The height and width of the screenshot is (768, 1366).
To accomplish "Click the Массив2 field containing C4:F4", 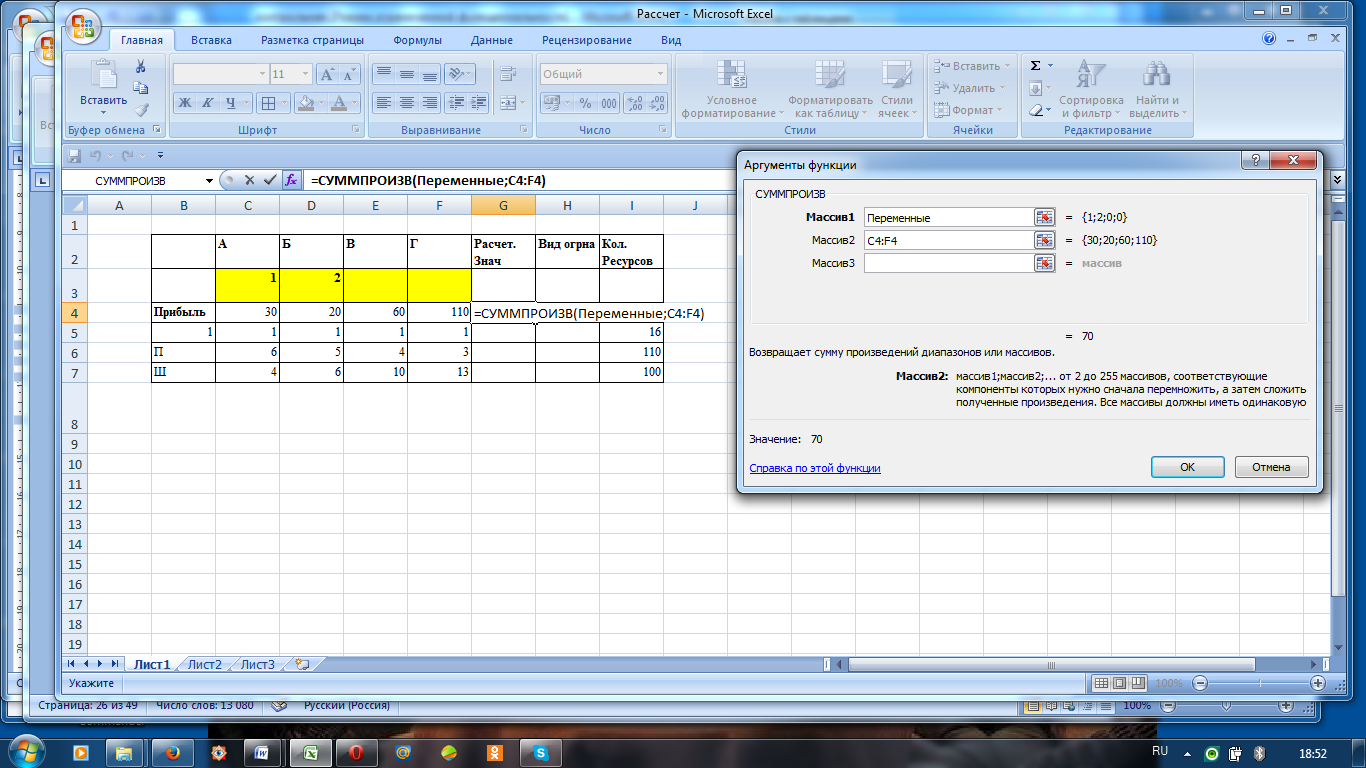I will point(948,240).
